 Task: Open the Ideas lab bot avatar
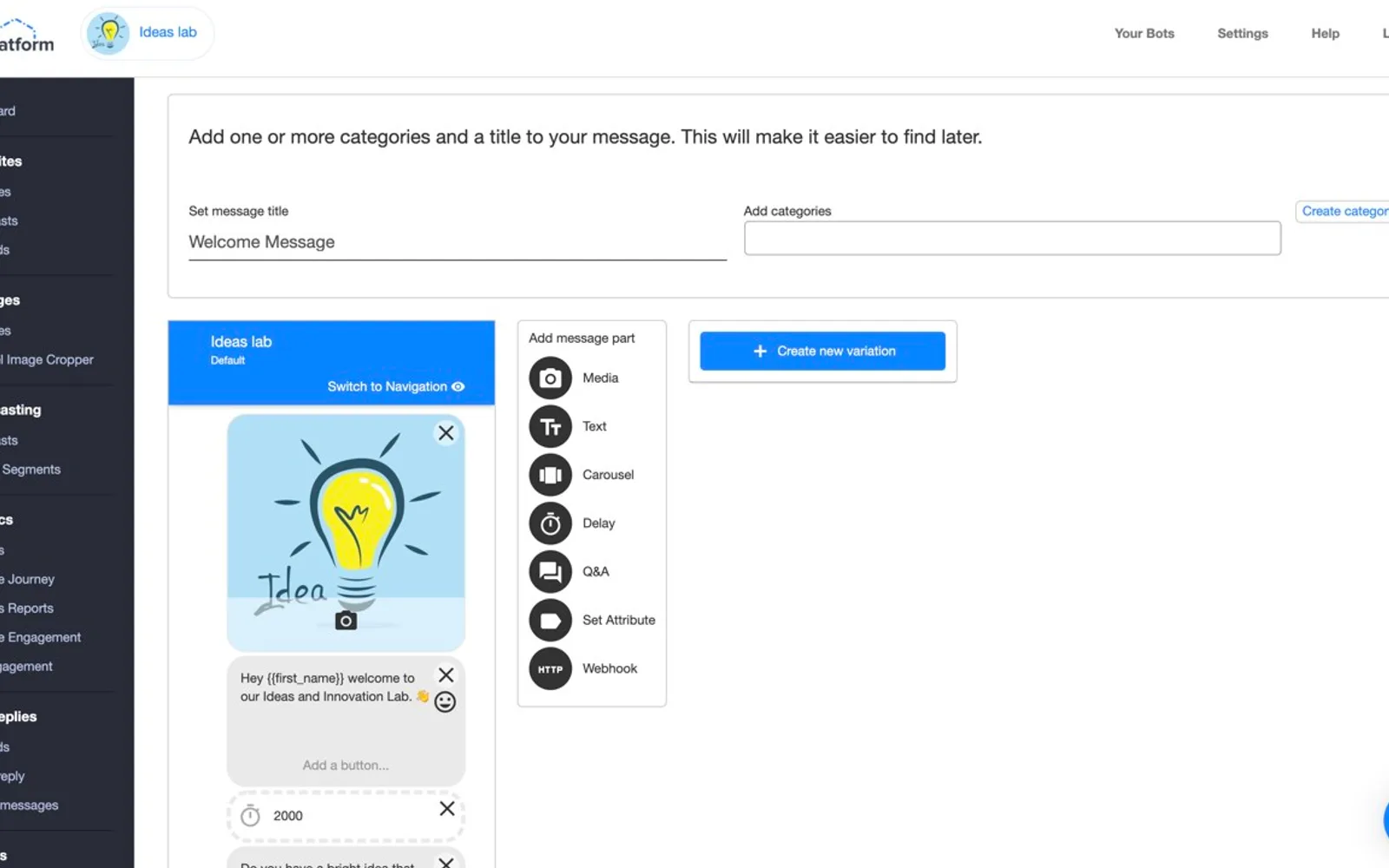(109, 34)
